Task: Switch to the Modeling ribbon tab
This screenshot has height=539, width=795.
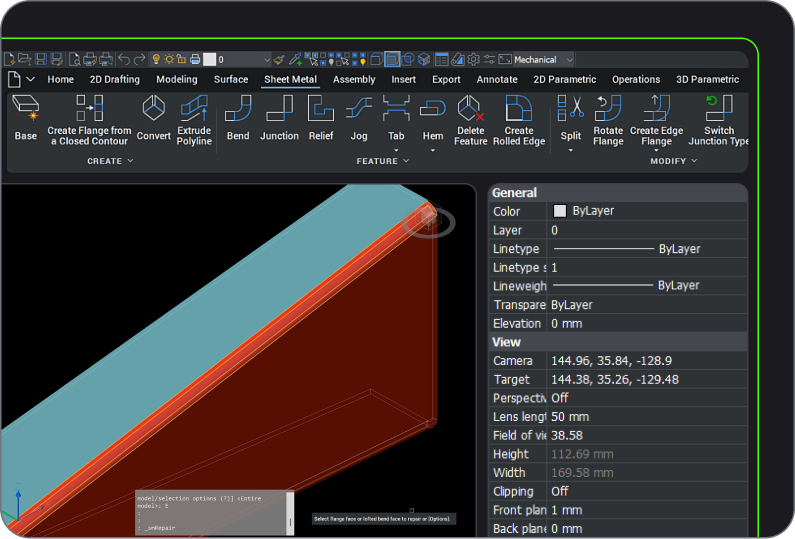Action: point(176,80)
